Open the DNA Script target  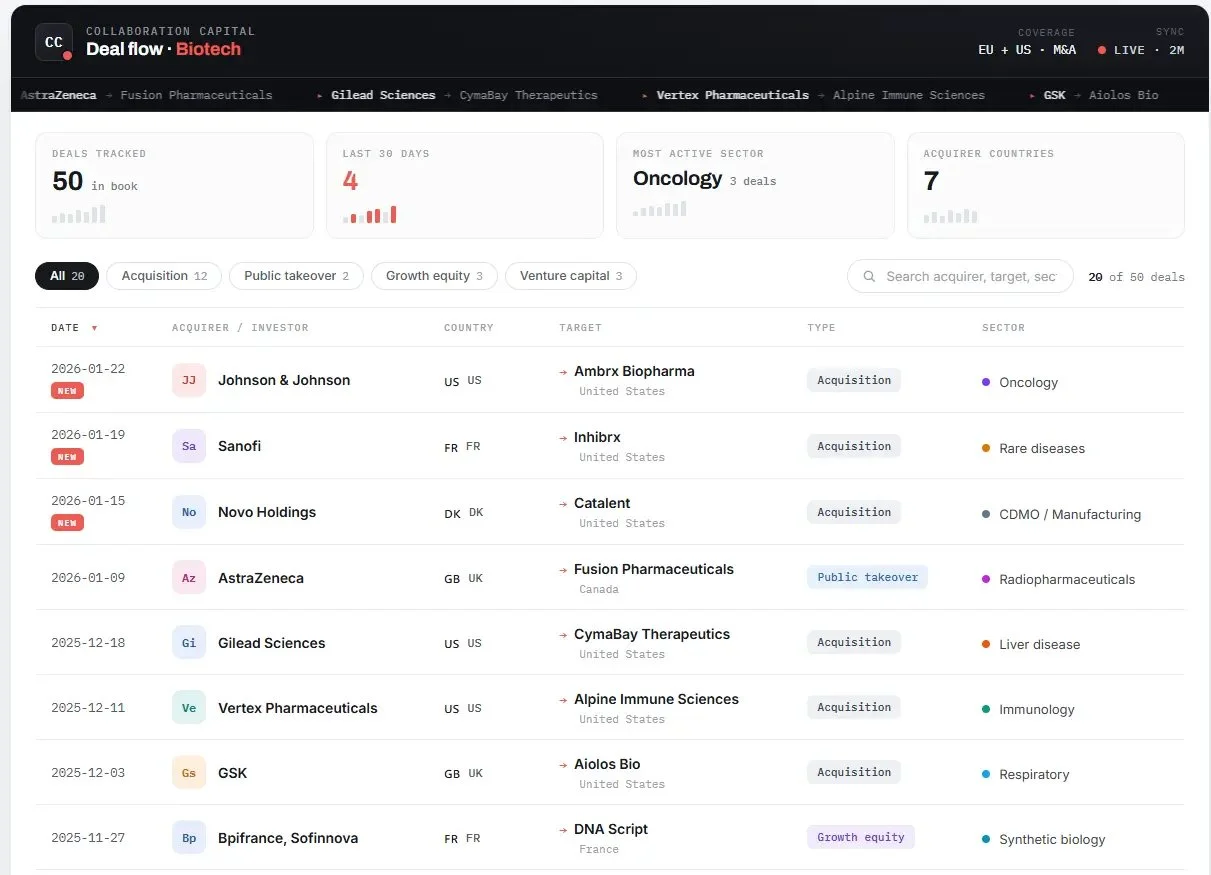coord(611,829)
